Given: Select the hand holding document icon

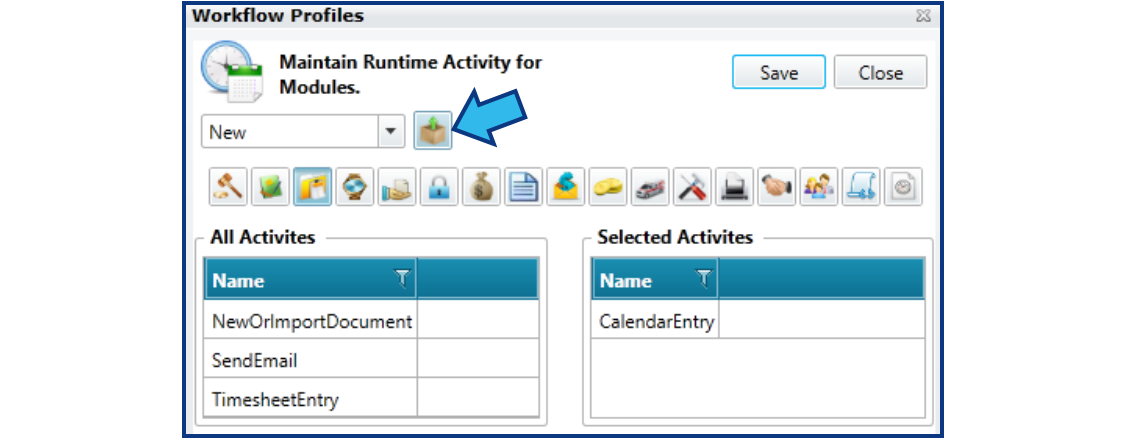Looking at the screenshot, I should click(397, 187).
